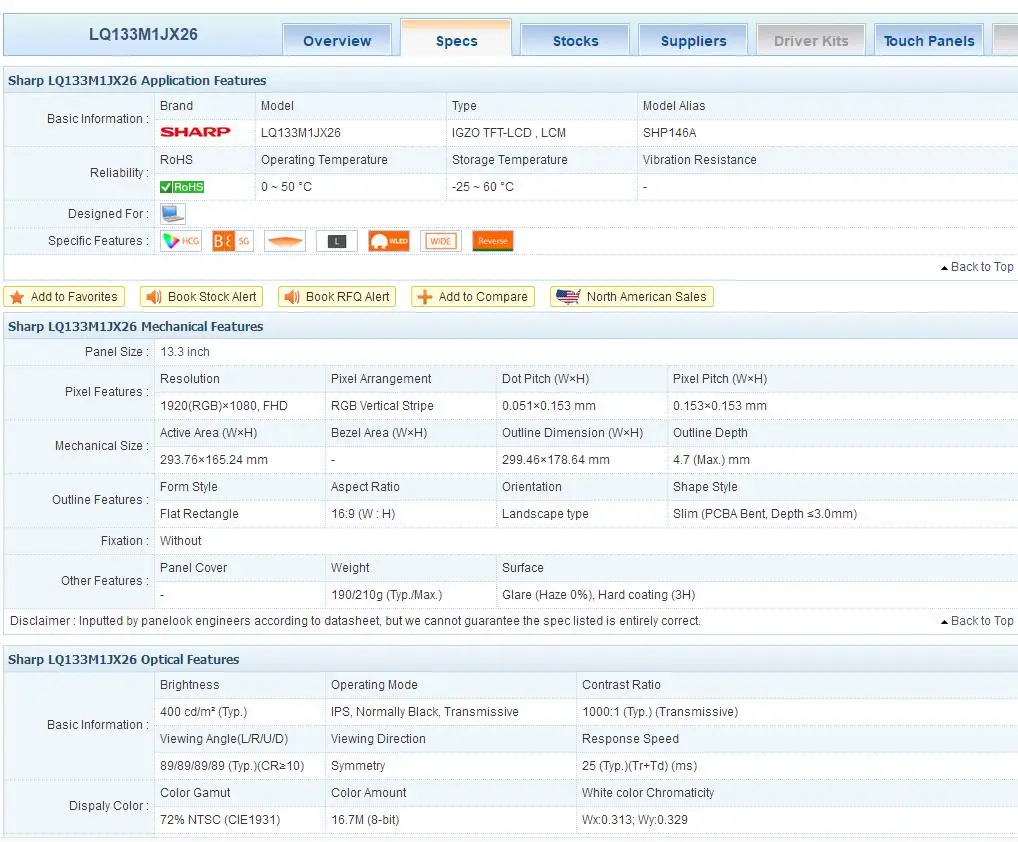Add this panel to Favorites
This screenshot has width=1018, height=842.
coord(64,297)
